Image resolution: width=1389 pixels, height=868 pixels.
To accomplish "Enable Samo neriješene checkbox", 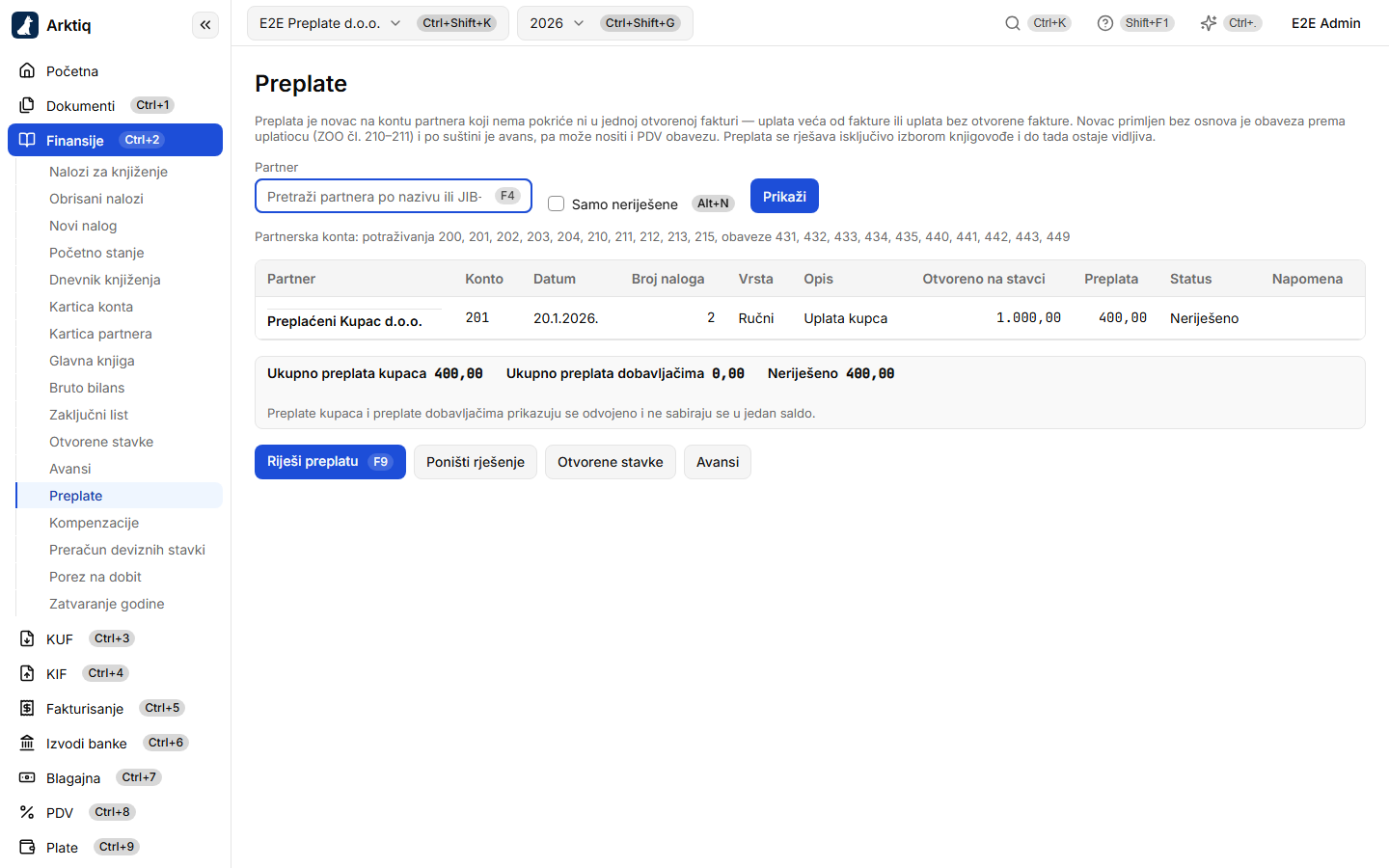I will click(x=556, y=203).
